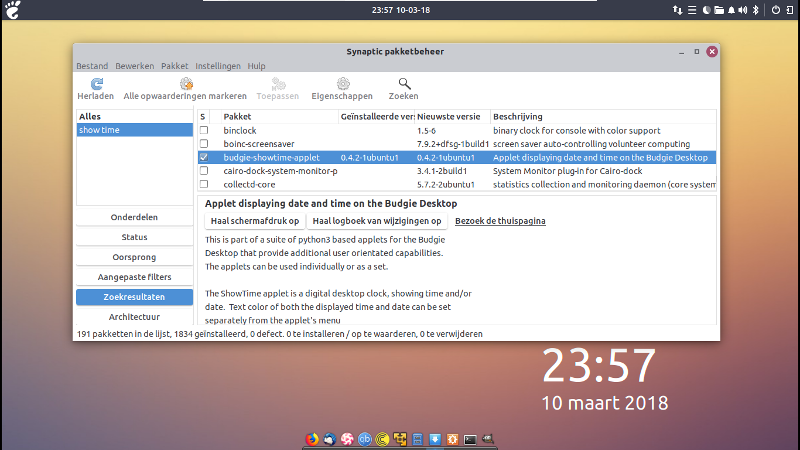The height and width of the screenshot is (450, 800).
Task: Select the Zoekresultaten view button
Action: tap(134, 297)
